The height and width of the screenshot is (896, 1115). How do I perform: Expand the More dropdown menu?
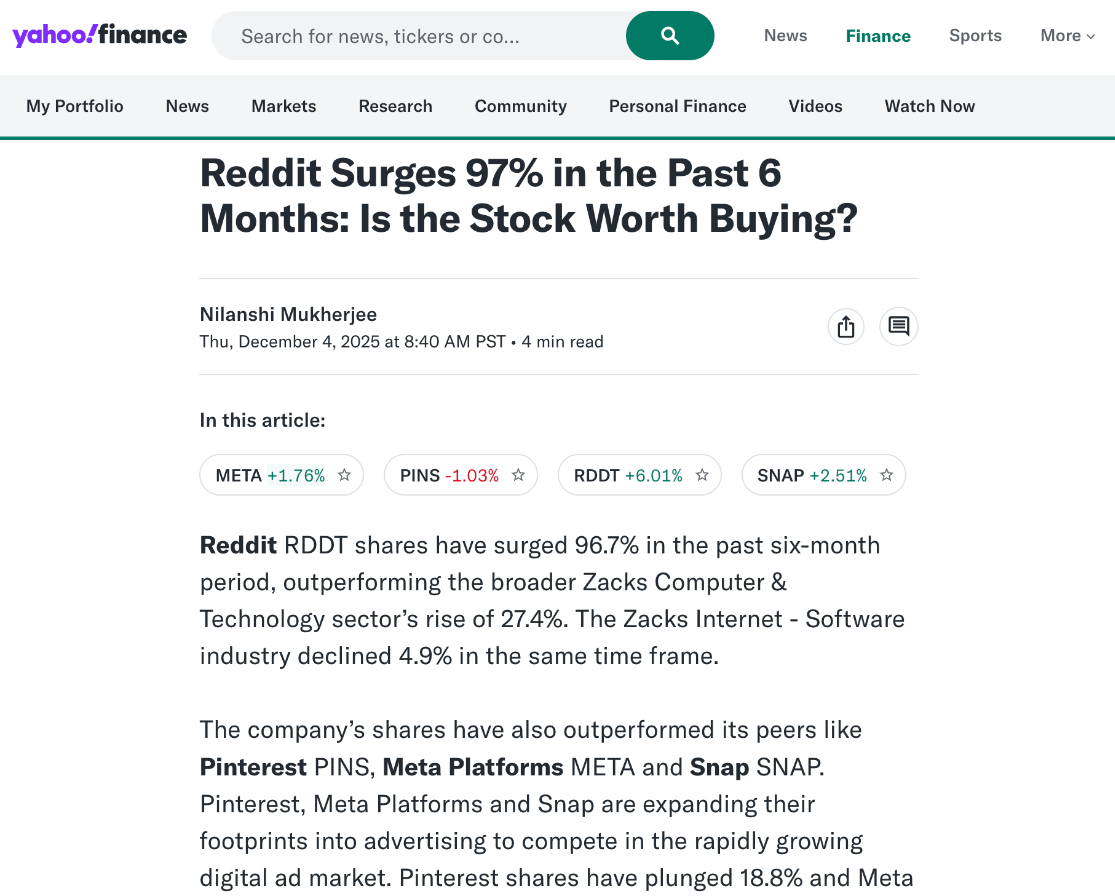[x=1067, y=36]
